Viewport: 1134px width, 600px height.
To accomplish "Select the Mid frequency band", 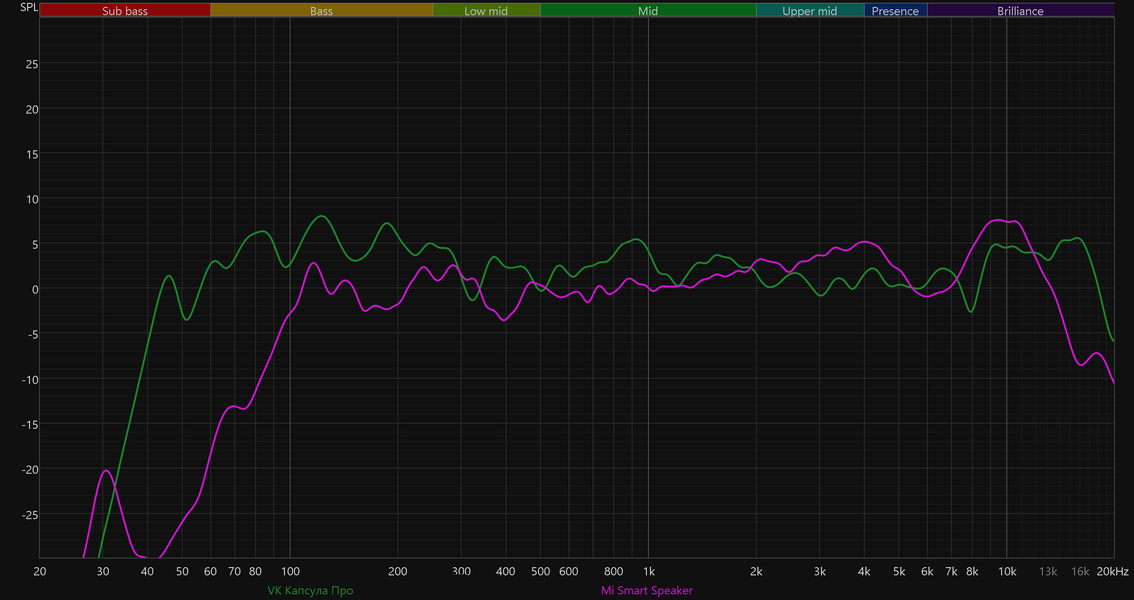I will (648, 11).
